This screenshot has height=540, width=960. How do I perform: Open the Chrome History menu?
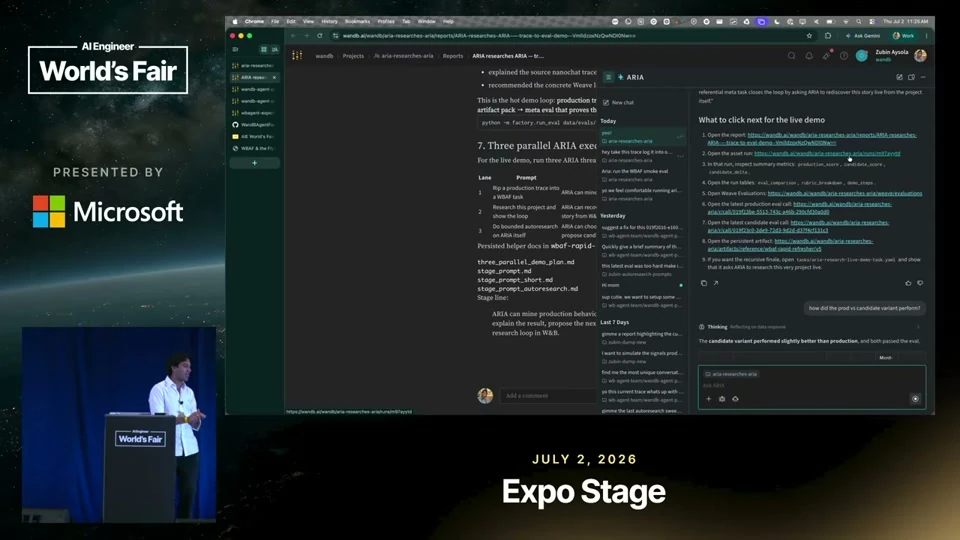(x=329, y=21)
